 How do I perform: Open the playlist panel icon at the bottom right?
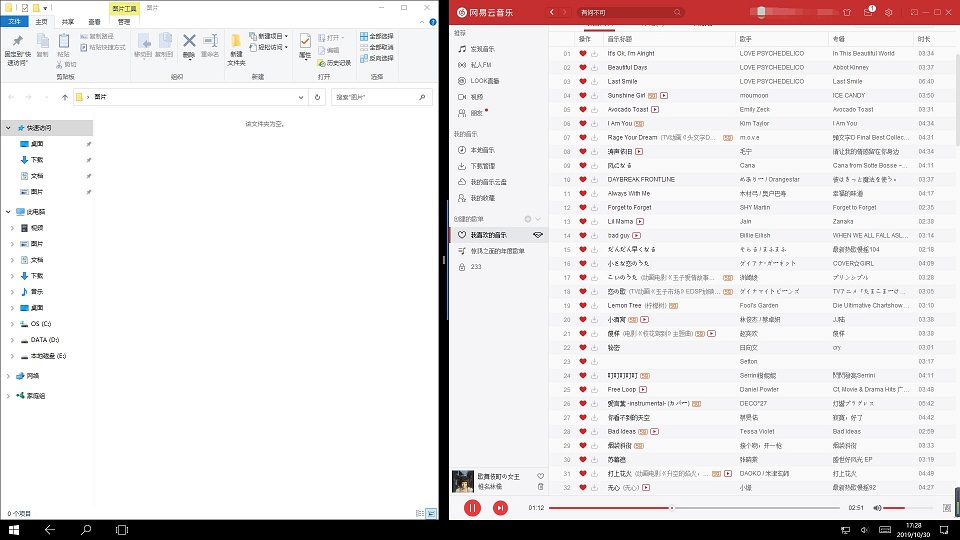(x=947, y=508)
